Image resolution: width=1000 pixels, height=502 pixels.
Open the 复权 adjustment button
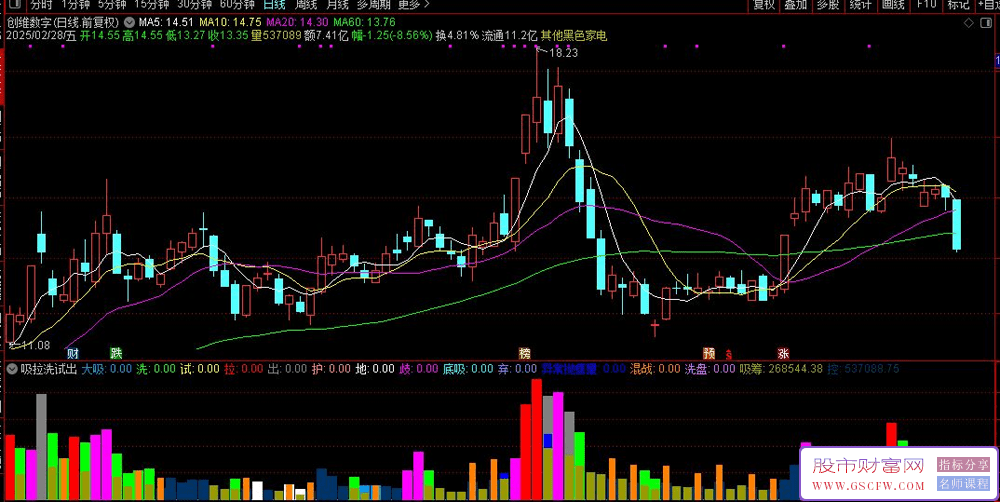tap(763, 4)
